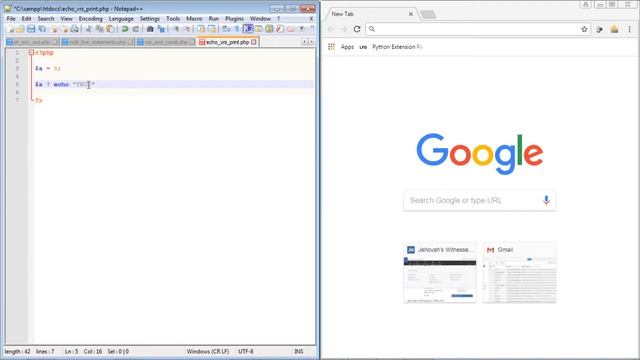Open the Macro menu

click(x=194, y=19)
